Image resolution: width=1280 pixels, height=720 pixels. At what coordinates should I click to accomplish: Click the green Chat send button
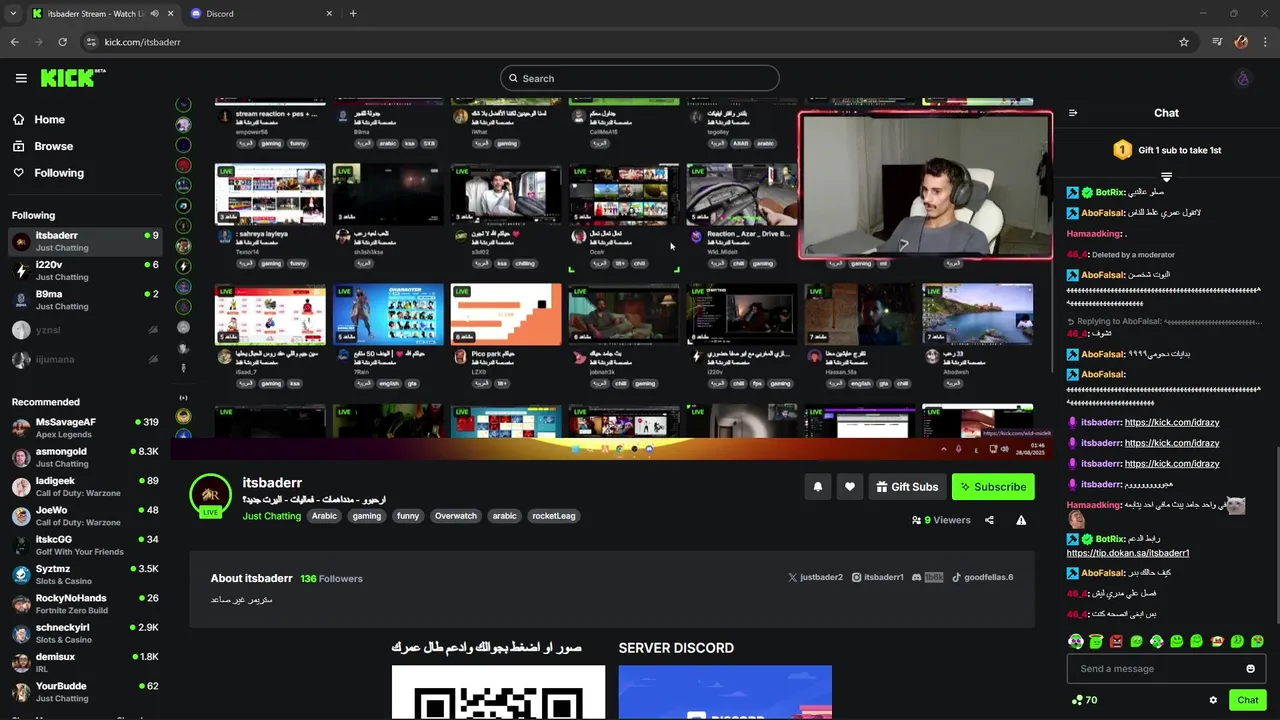(1247, 700)
